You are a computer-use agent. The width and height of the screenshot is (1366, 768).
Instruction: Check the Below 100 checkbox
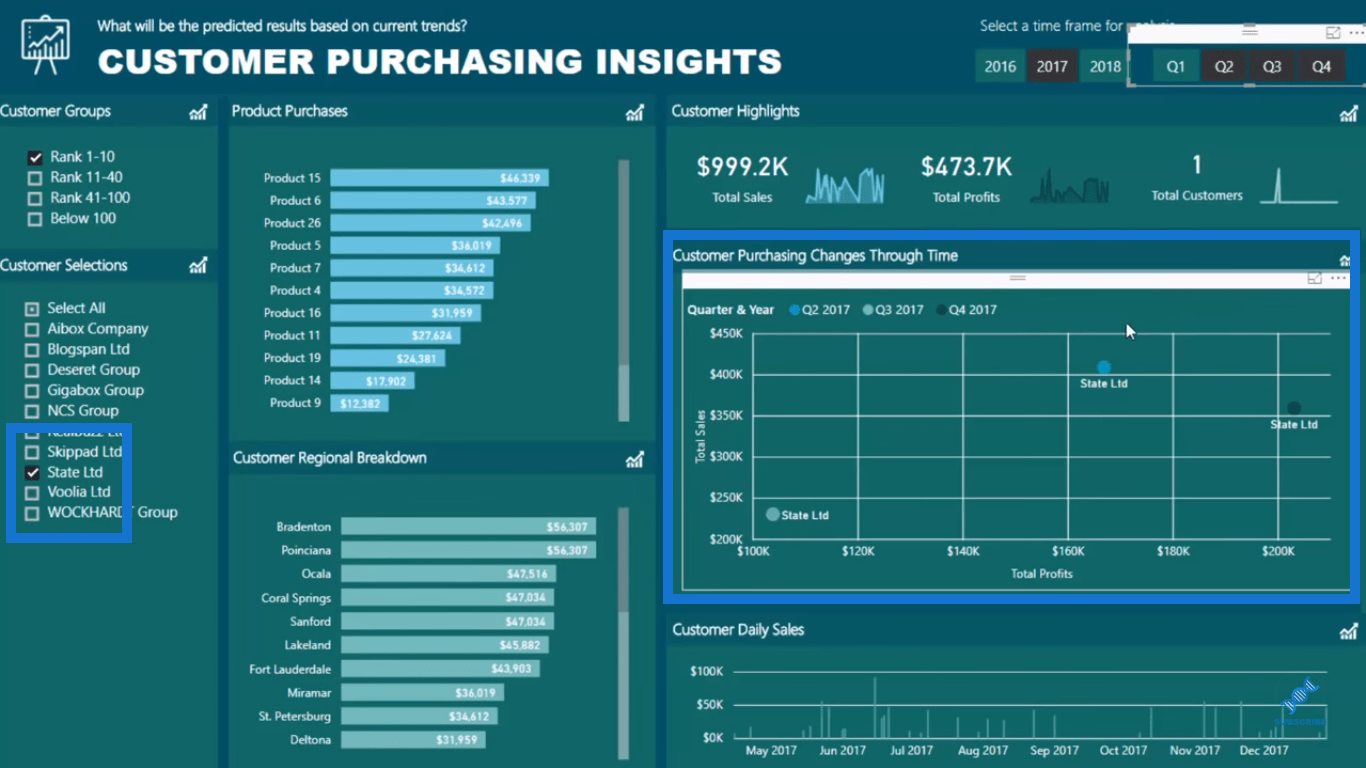[x=35, y=219]
